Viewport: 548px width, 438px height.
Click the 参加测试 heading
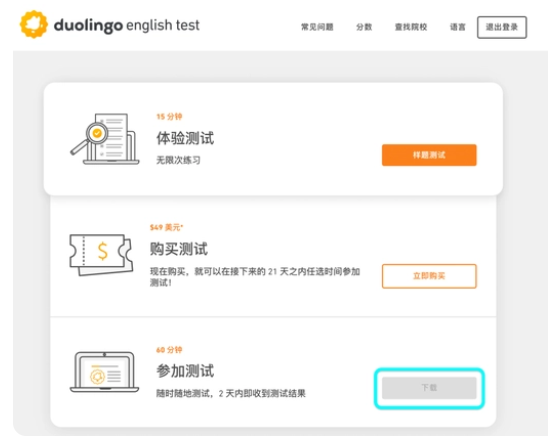(x=185, y=371)
